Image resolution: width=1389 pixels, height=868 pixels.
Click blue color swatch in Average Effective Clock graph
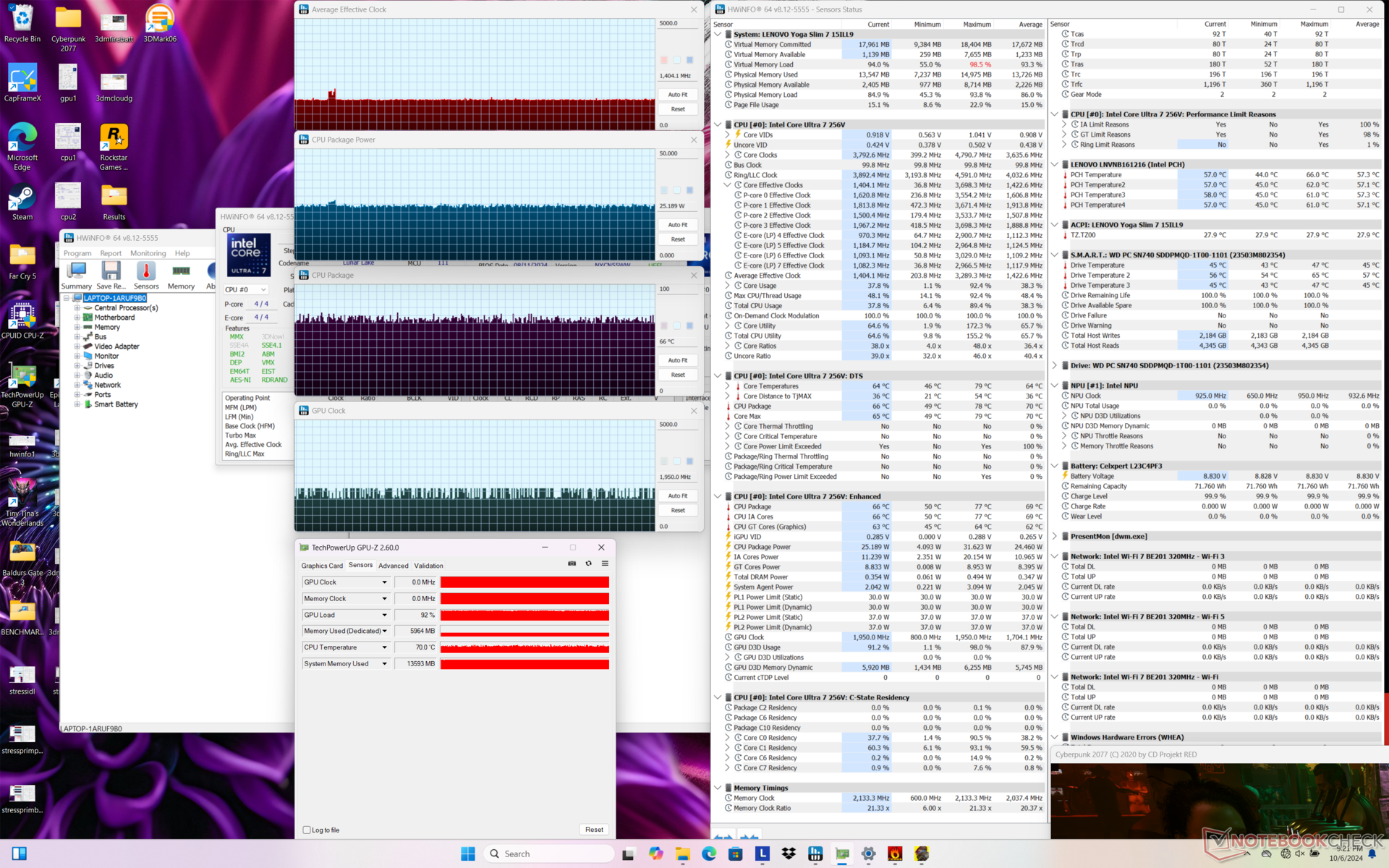point(689,60)
